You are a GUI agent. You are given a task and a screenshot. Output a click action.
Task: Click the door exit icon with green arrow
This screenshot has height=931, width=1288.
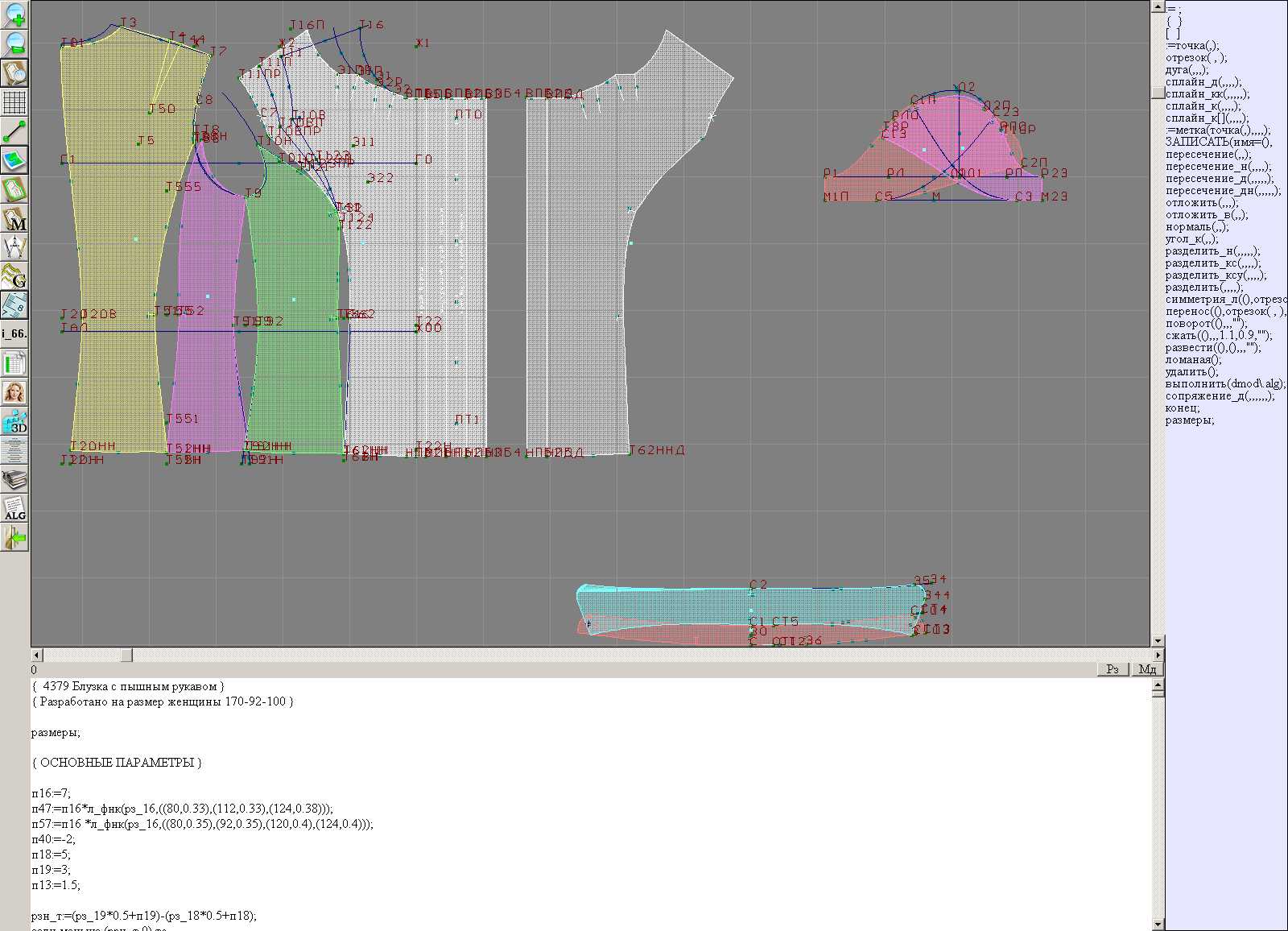[x=14, y=537]
